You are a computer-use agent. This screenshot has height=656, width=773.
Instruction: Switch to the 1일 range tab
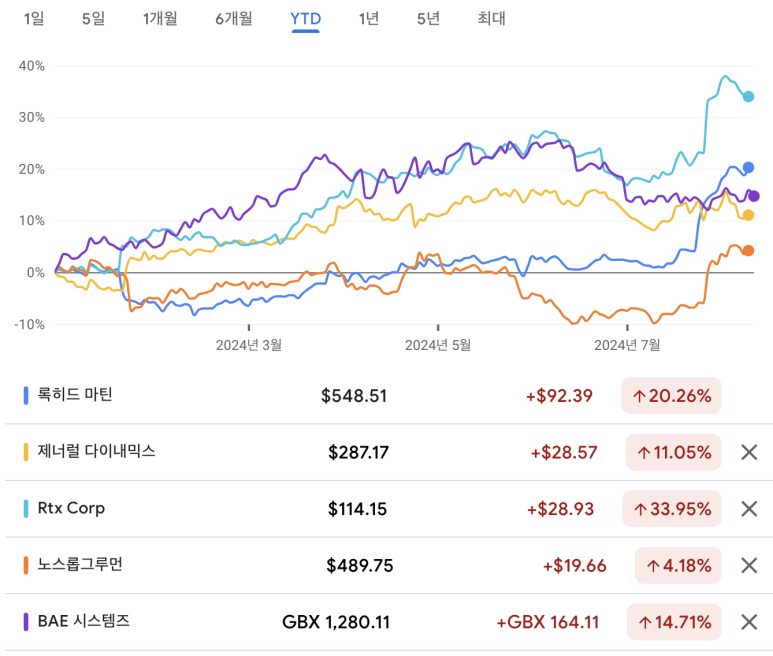34,19
